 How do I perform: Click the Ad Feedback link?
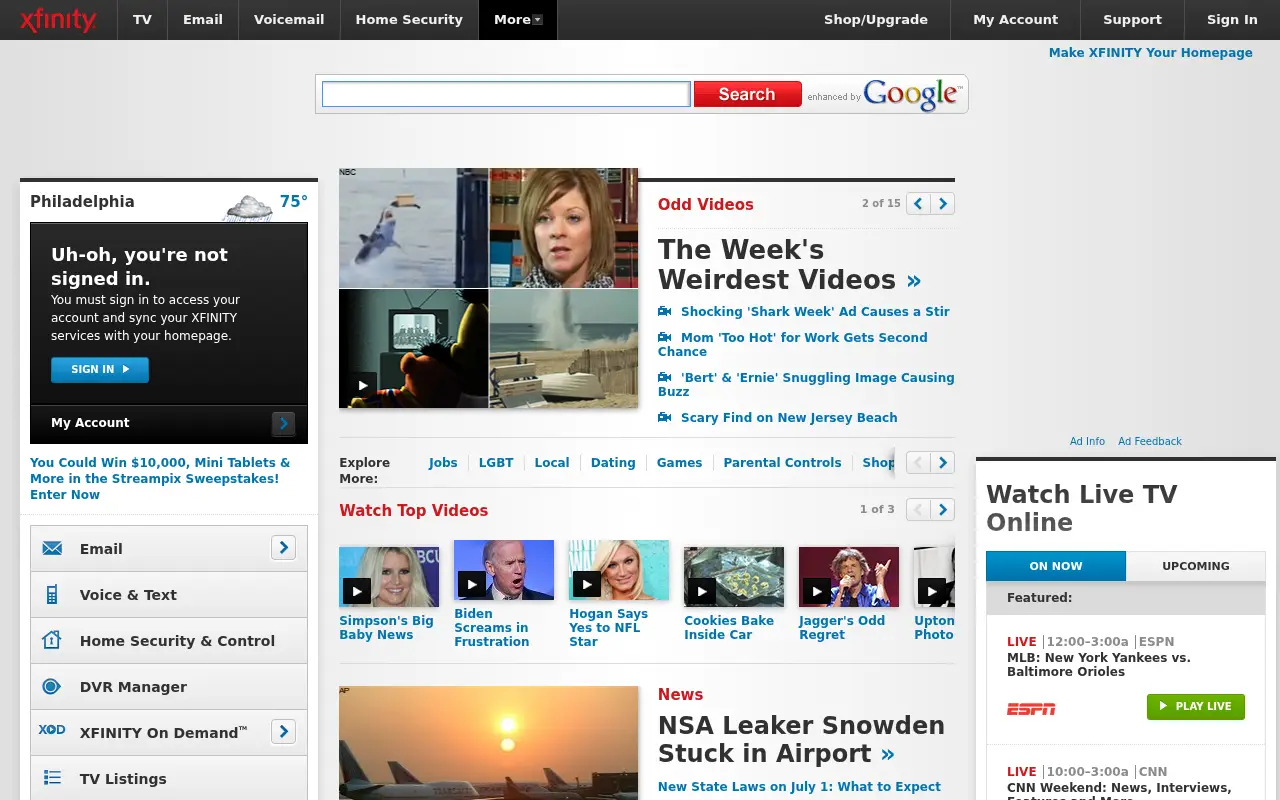point(1150,441)
